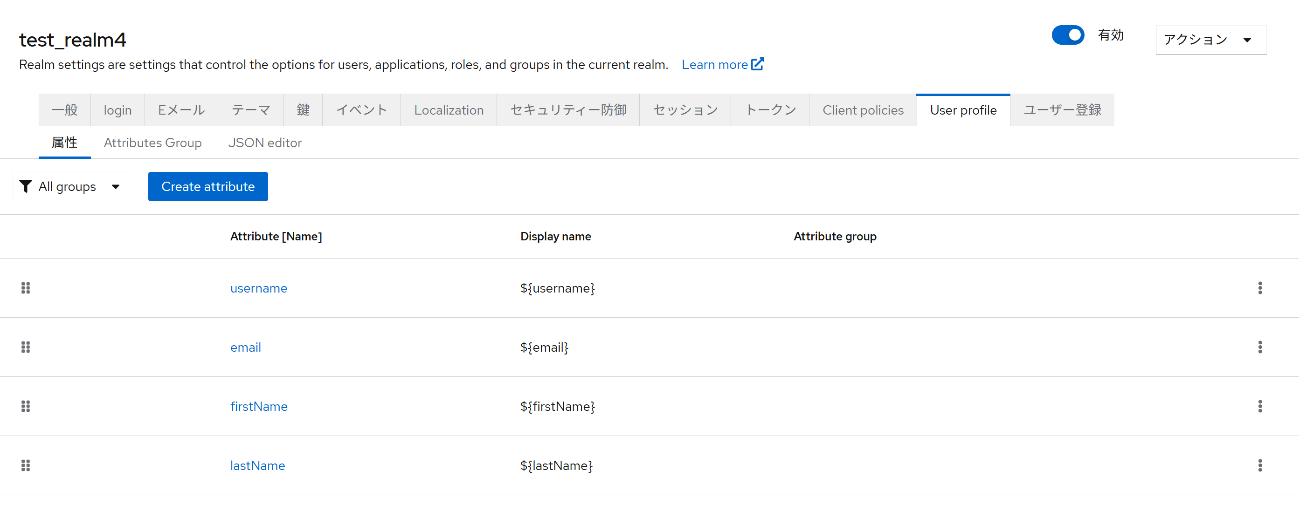Open the JSON editor sub-tab
This screenshot has height=518, width=1299.
click(x=265, y=143)
